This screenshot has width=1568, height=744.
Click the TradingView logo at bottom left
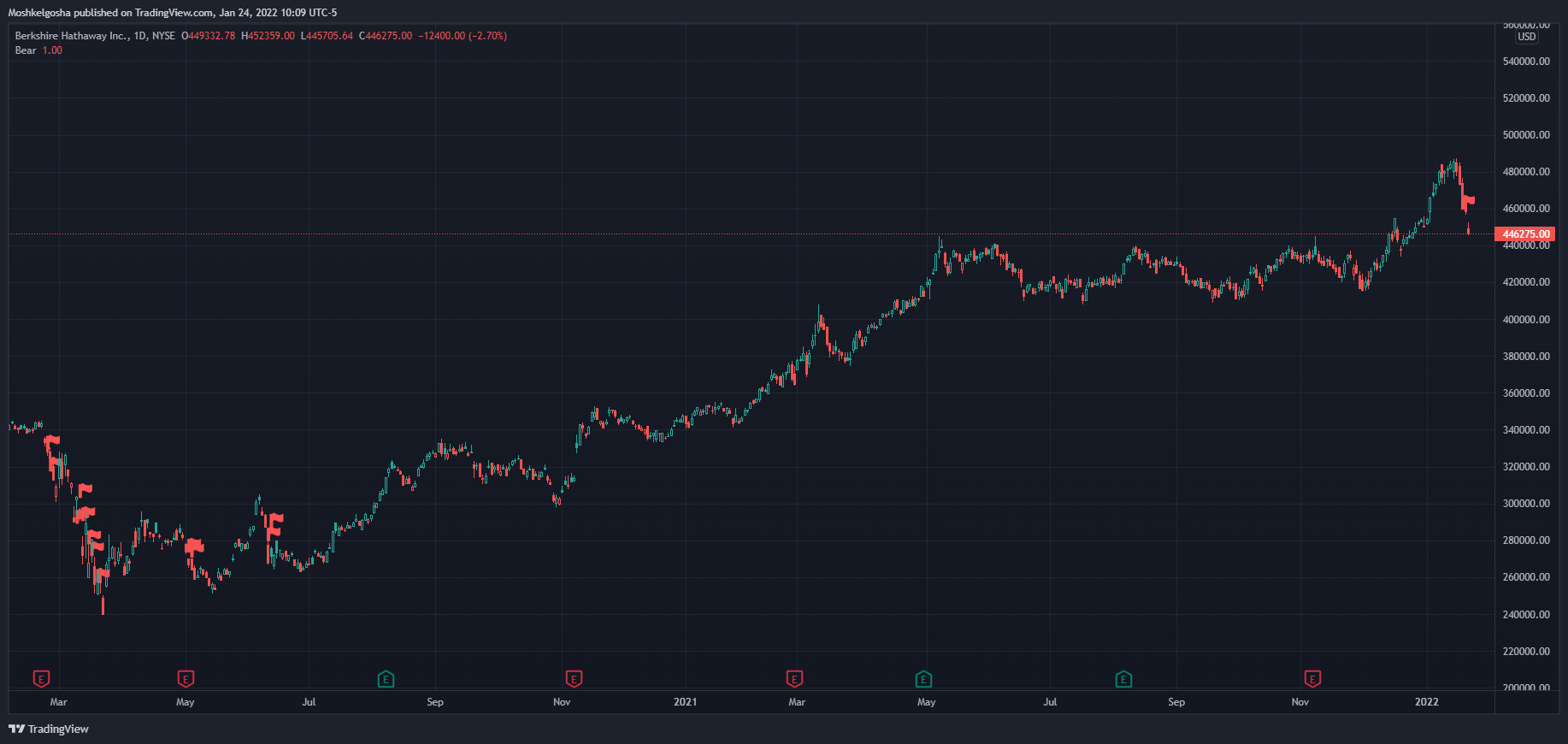point(49,729)
